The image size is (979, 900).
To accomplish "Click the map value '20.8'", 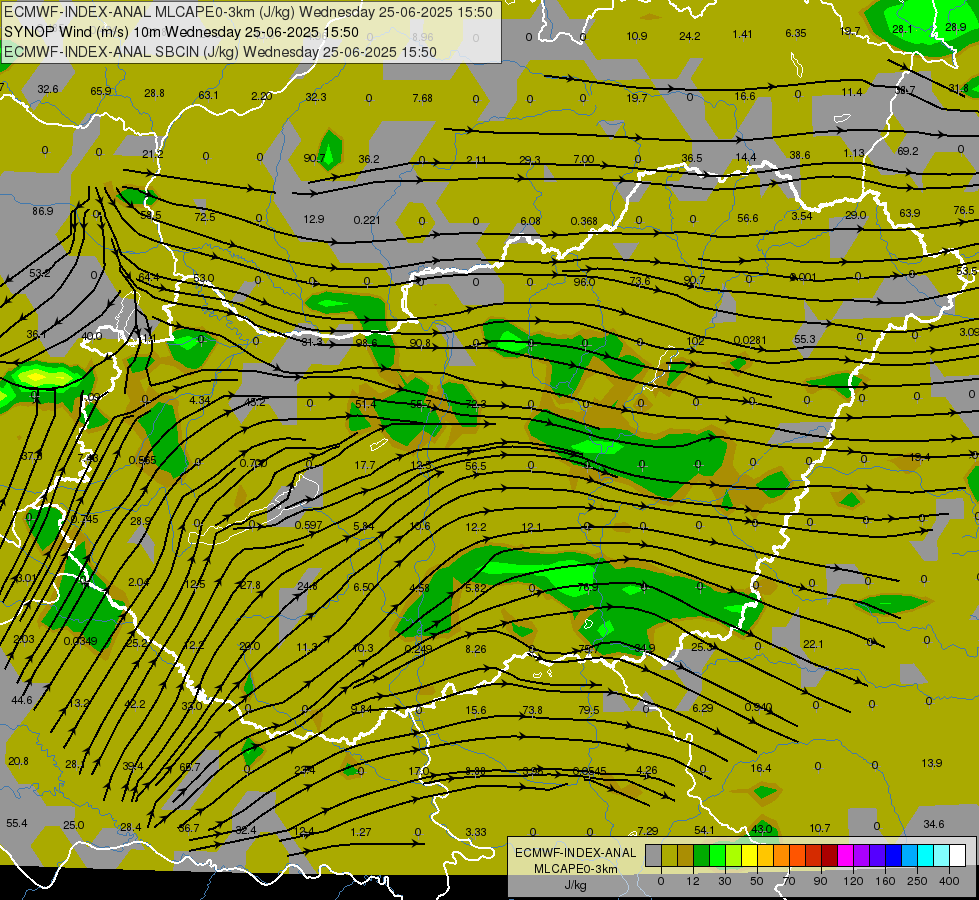I will (18, 761).
